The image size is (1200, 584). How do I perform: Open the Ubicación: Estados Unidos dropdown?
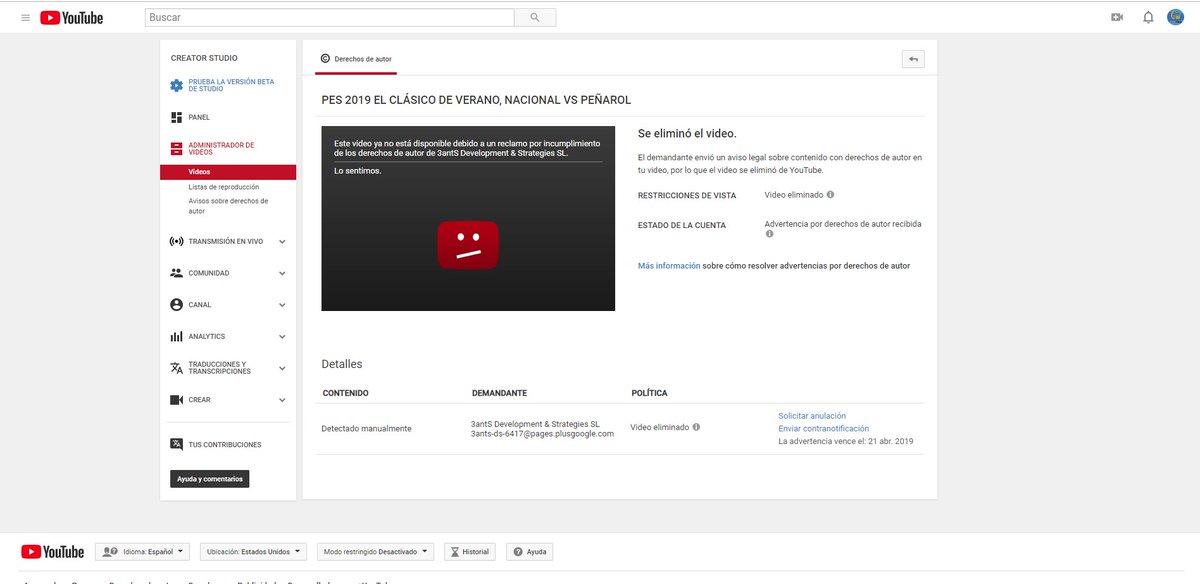(254, 552)
